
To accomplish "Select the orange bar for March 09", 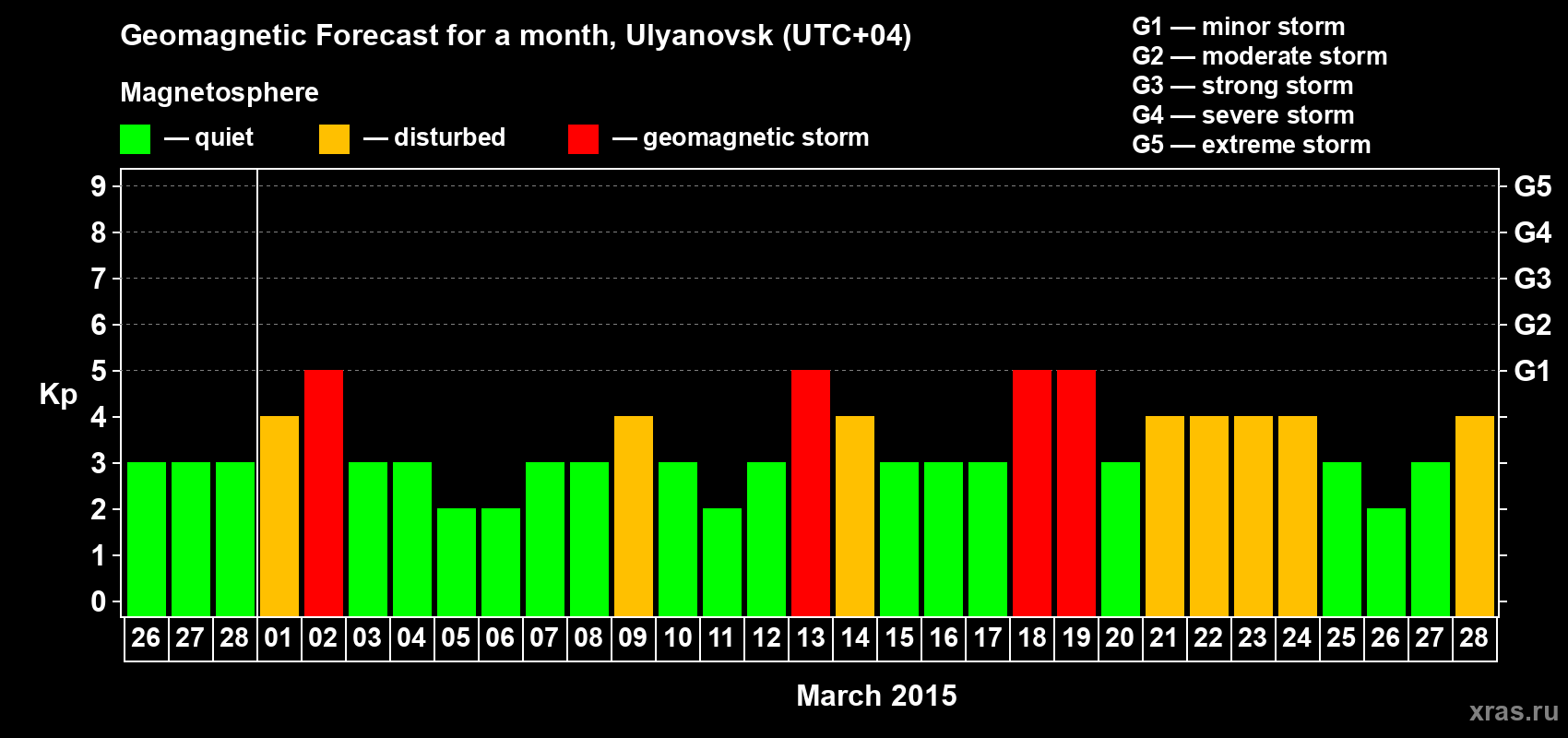I will pos(634,517).
